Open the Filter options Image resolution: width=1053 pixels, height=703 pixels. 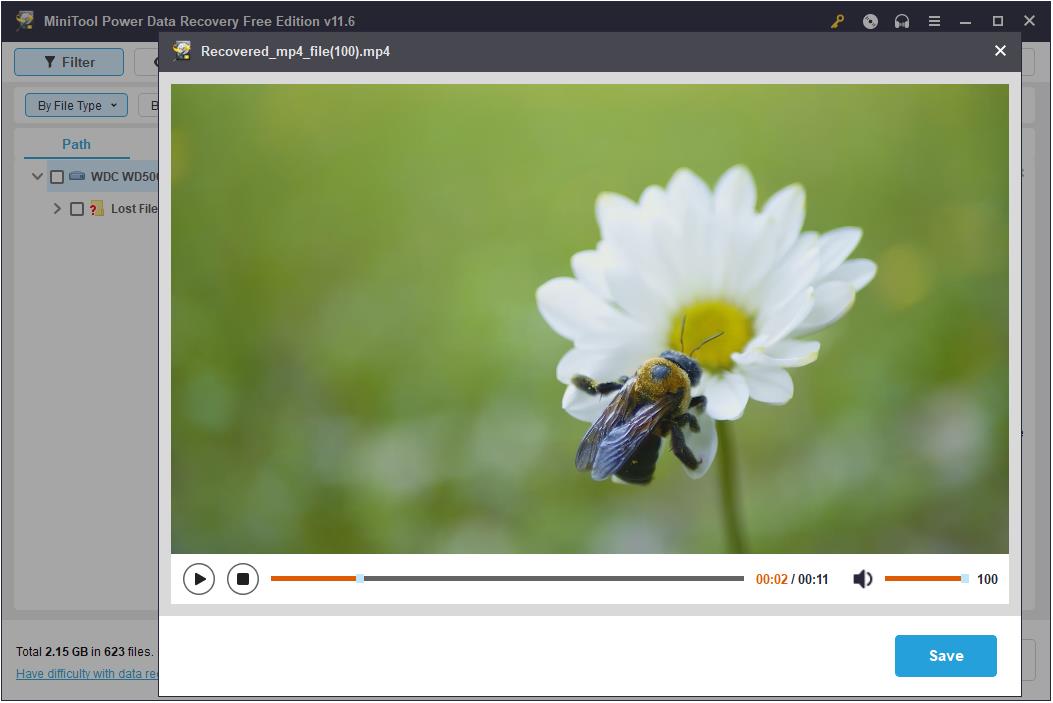click(69, 62)
